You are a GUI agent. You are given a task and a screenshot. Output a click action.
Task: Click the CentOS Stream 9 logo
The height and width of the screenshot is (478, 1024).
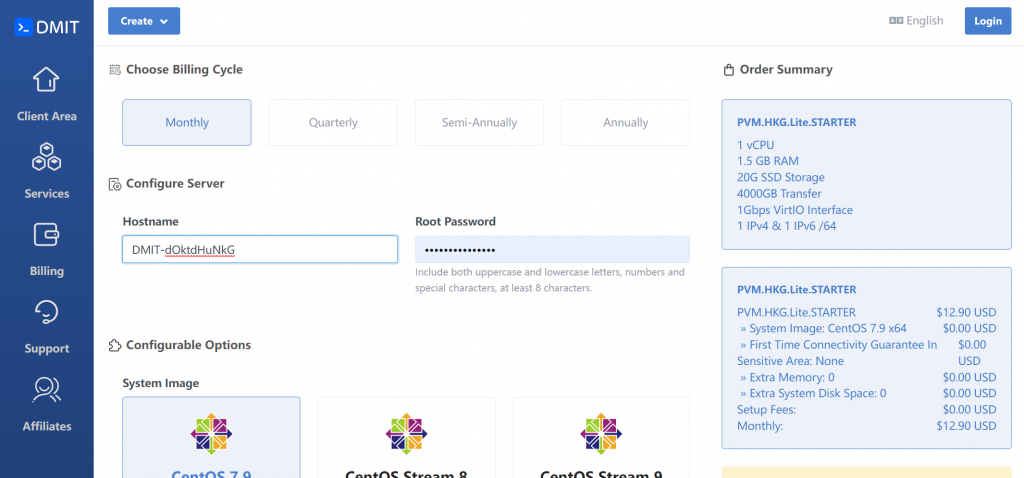(601, 434)
